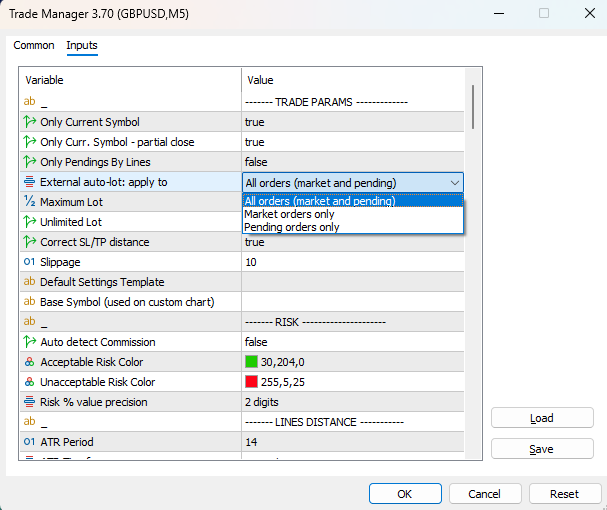This screenshot has height=510, width=607.
Task: Click the color icon beside Acceptable Risk Color
Action: pyautogui.click(x=29, y=362)
